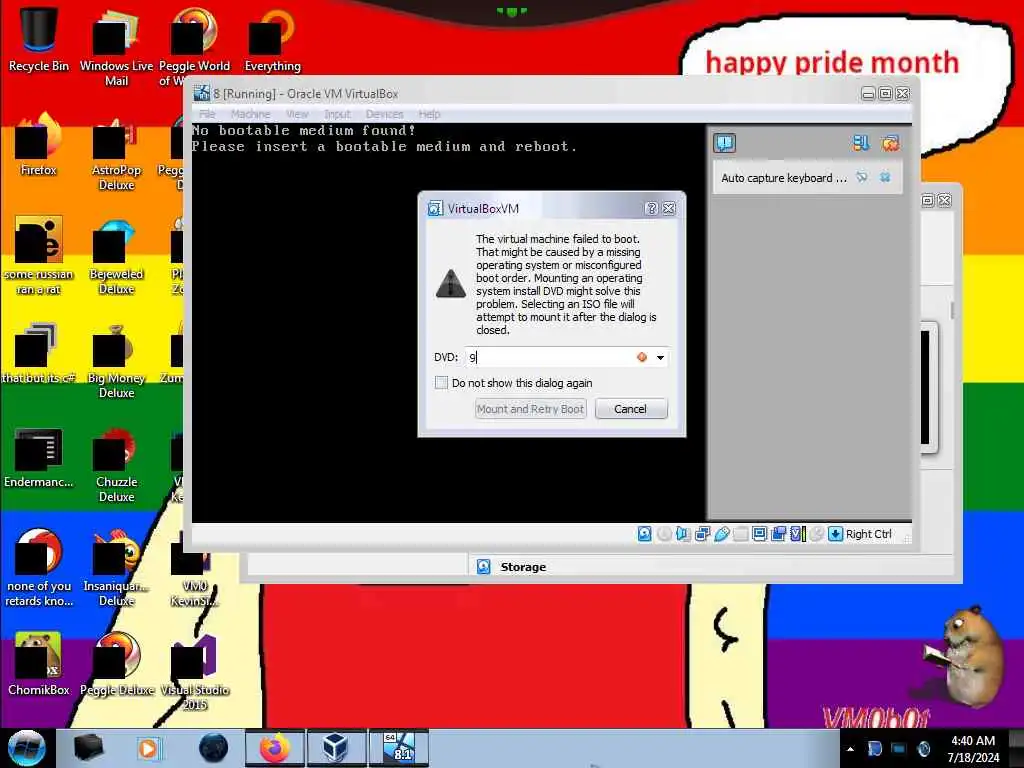This screenshot has width=1024, height=768.
Task: Select the AstroPop Deluxe desktop icon
Action: coord(116,152)
